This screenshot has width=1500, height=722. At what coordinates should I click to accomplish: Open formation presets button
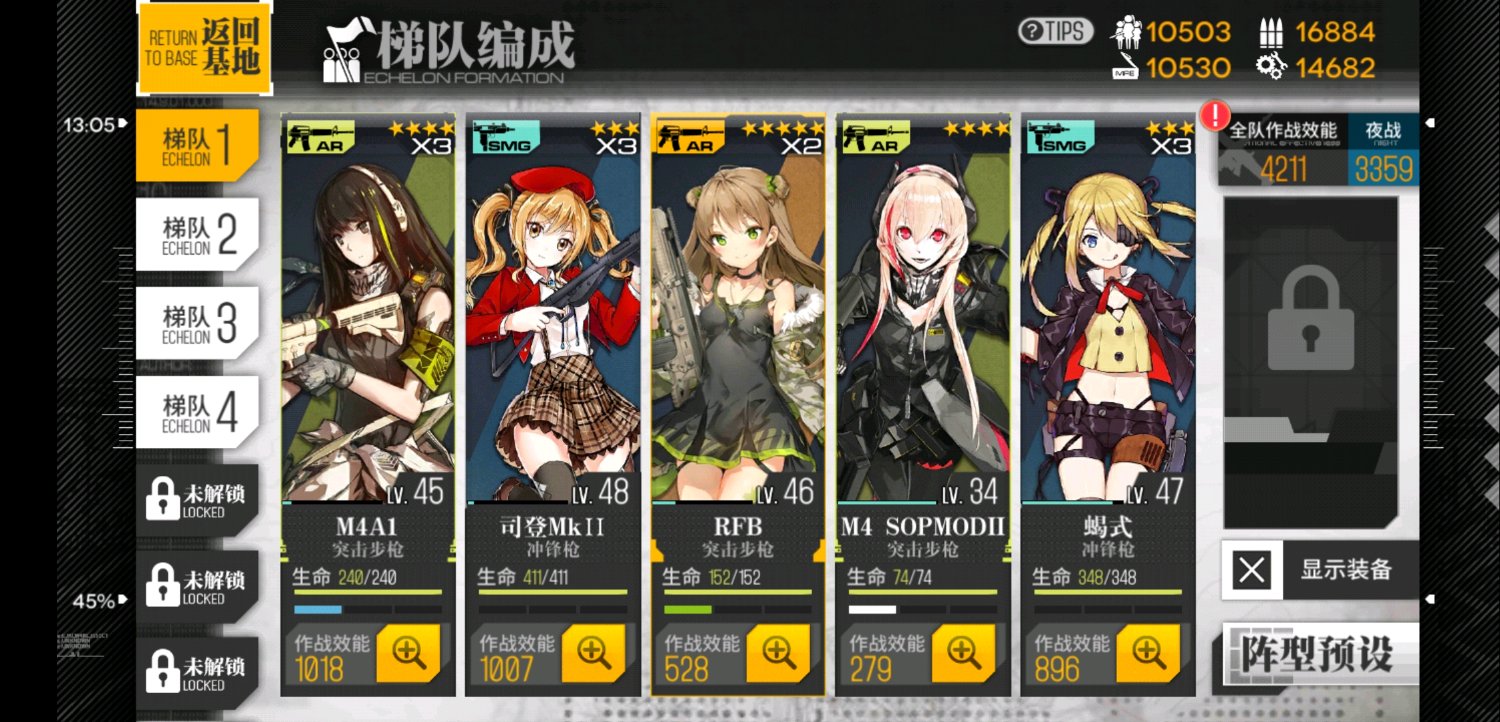tap(1318, 655)
